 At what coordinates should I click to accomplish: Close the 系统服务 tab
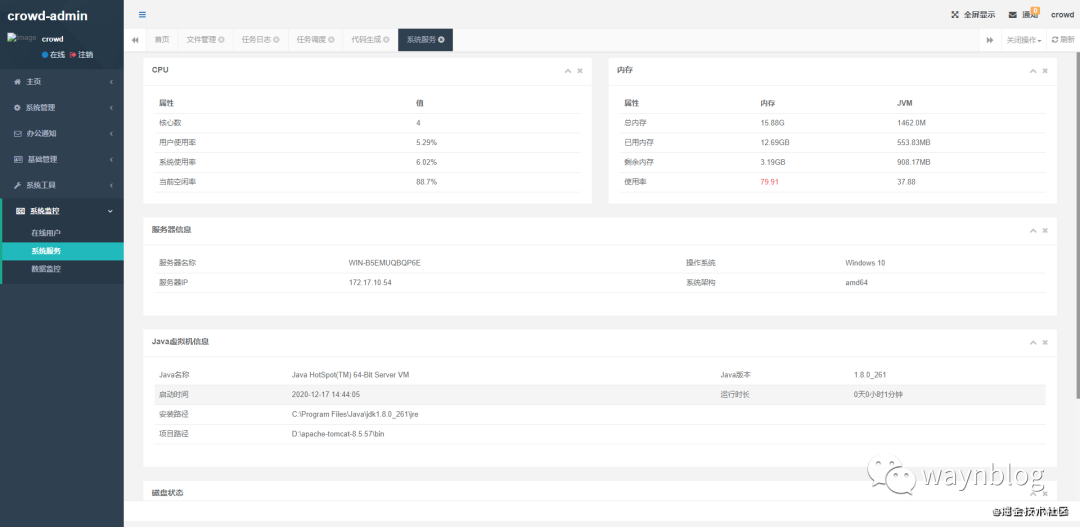(442, 40)
